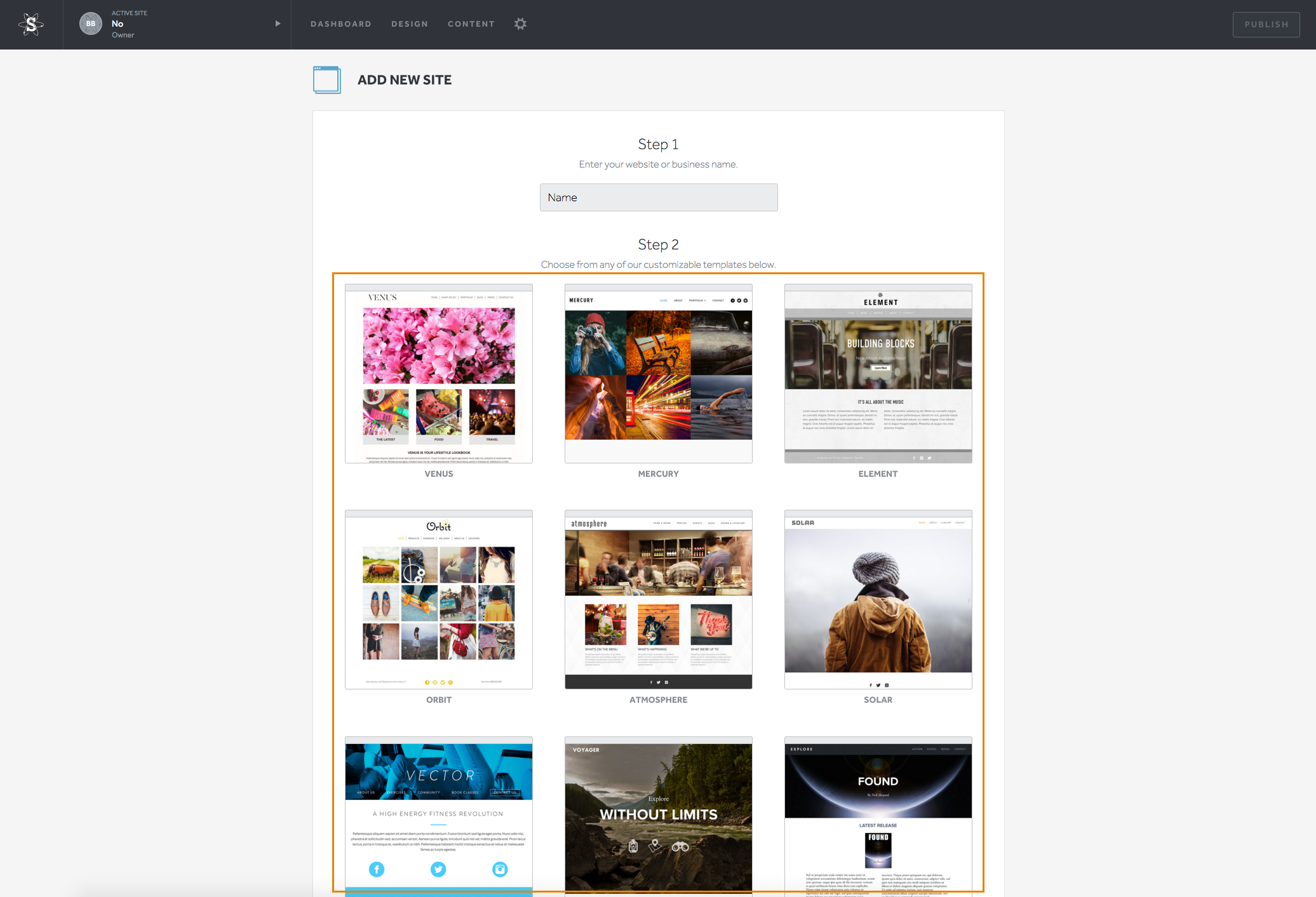This screenshot has height=897, width=1316.
Task: Click the Twitter icon in Vector preview
Action: pos(438,869)
